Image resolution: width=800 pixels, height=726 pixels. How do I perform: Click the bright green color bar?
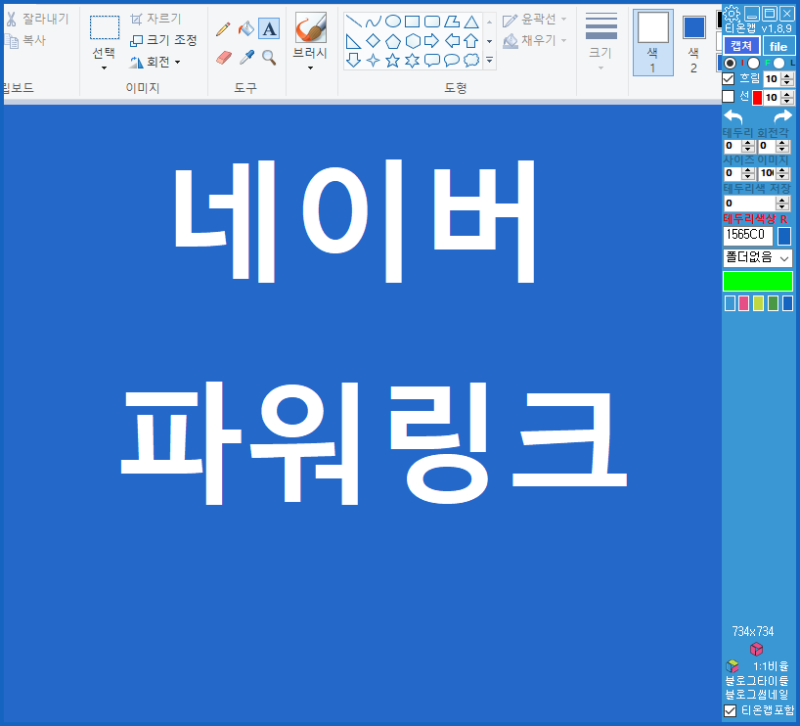[x=758, y=281]
